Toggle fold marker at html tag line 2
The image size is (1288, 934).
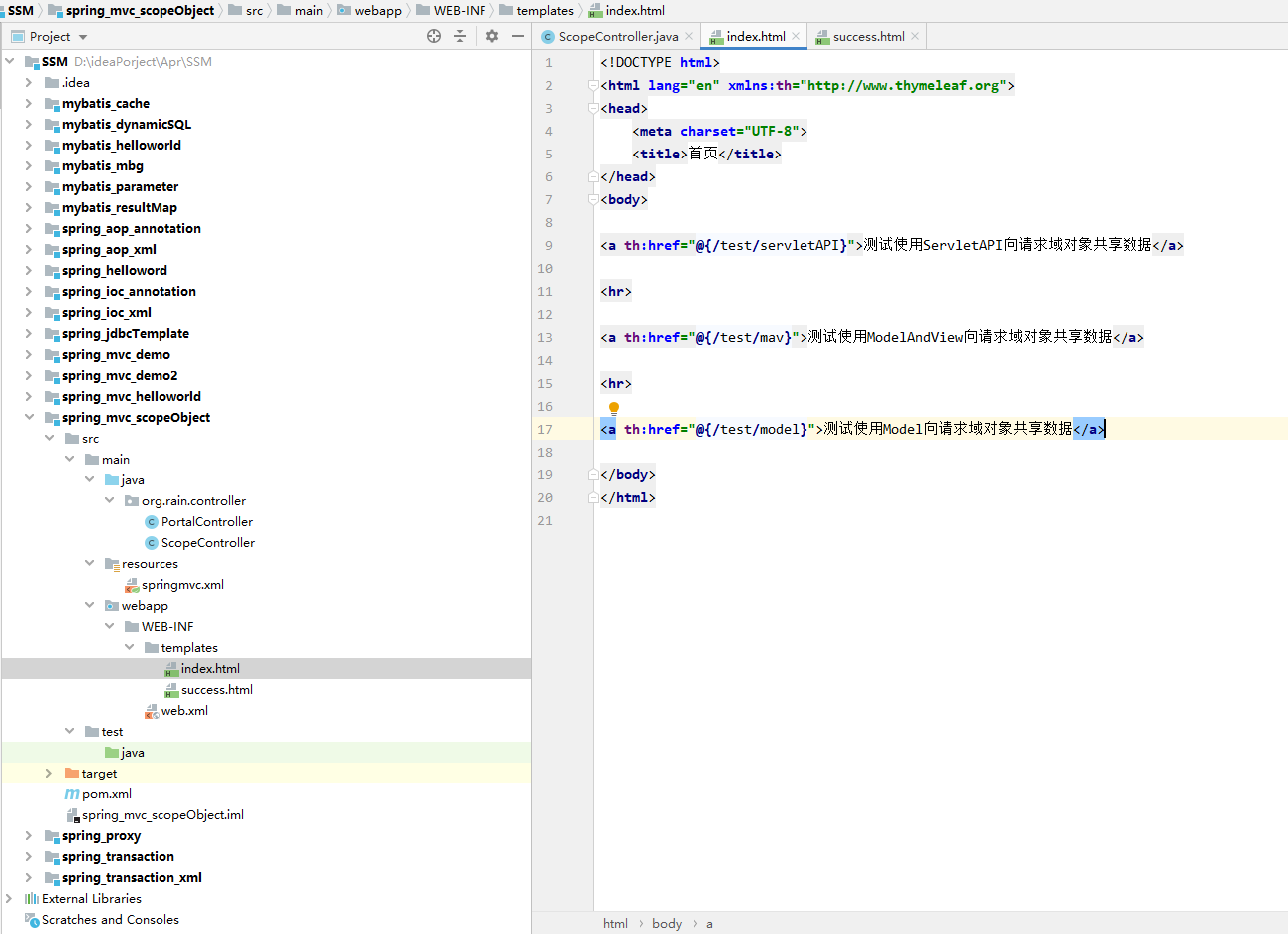tap(593, 85)
